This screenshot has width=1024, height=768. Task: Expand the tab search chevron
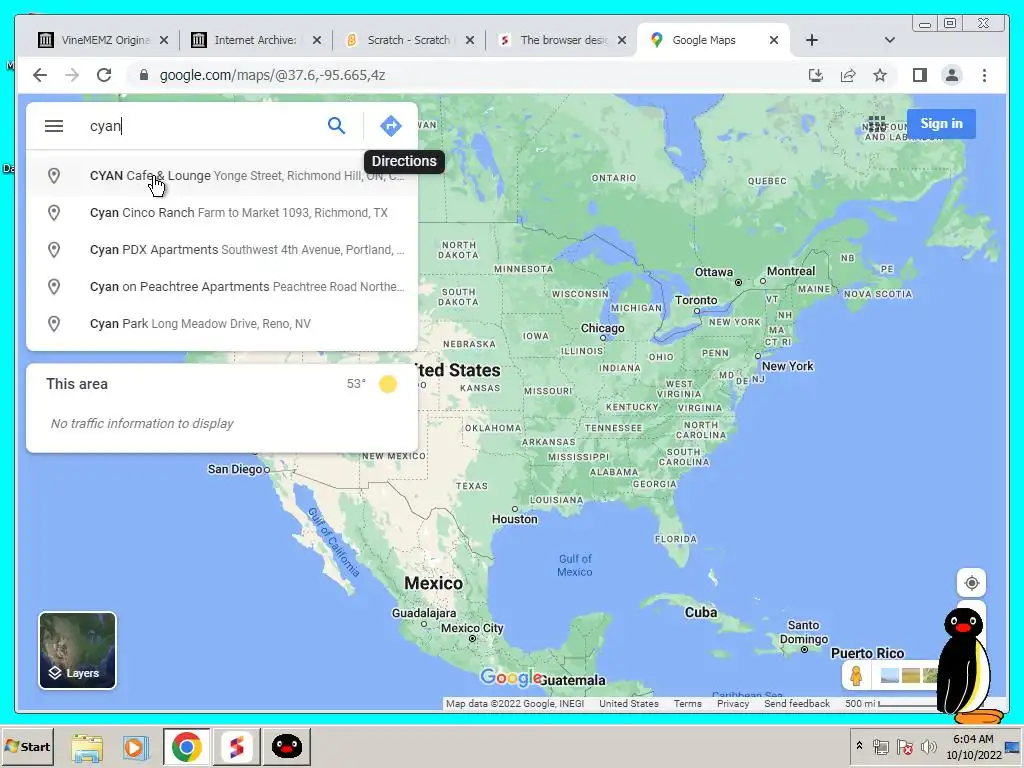click(889, 40)
